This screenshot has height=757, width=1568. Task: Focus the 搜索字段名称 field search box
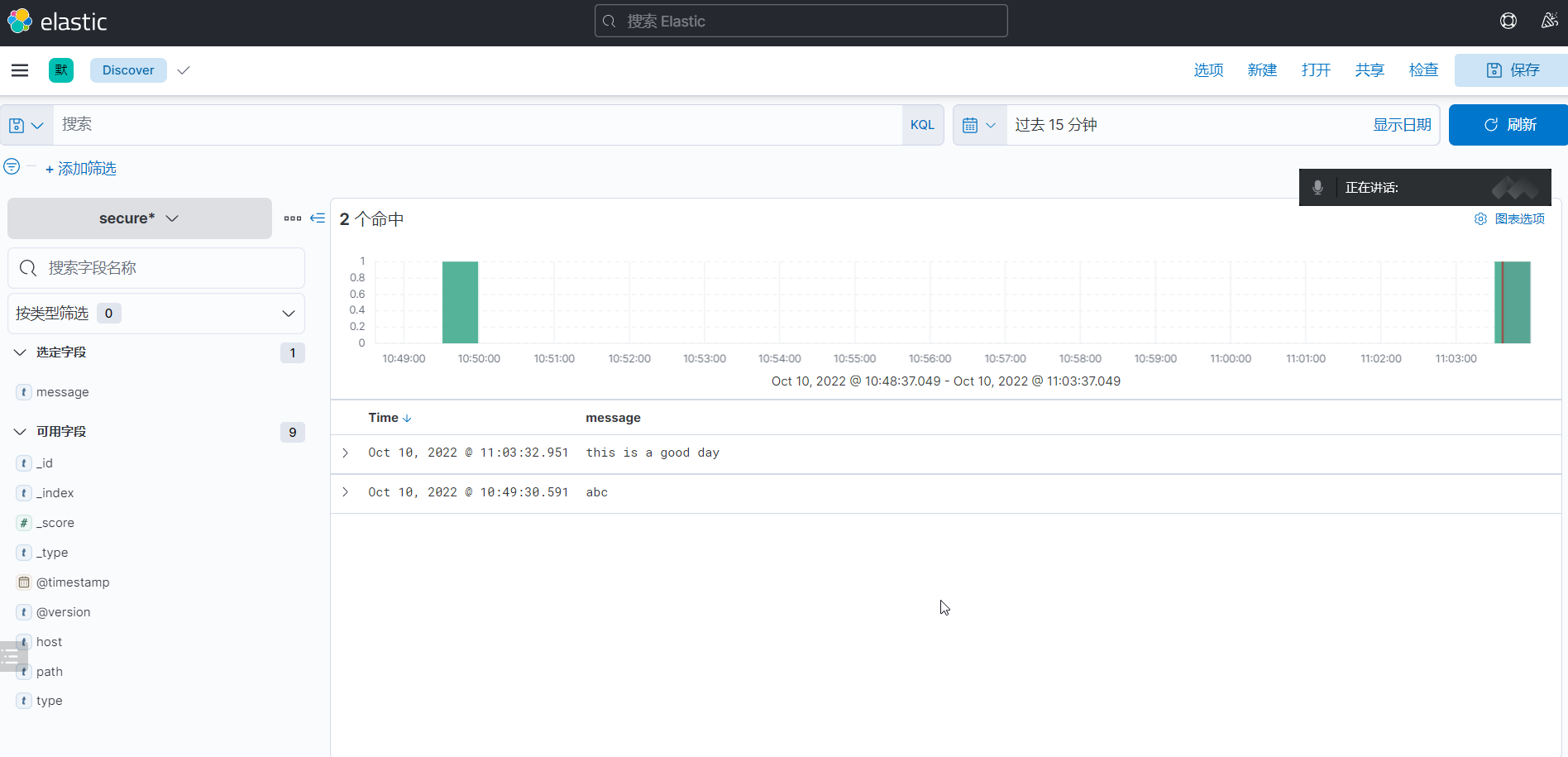[156, 268]
